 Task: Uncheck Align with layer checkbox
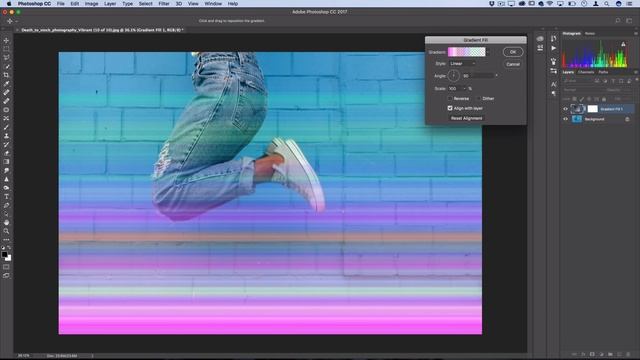pyautogui.click(x=450, y=108)
